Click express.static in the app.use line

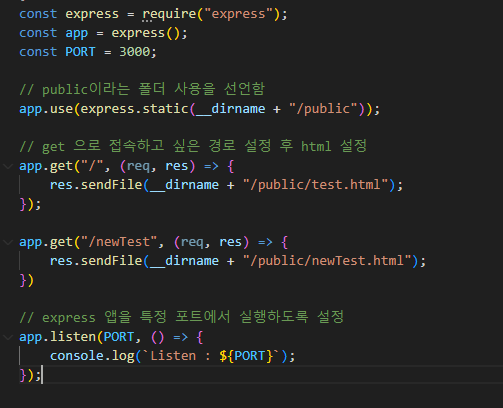tap(135, 109)
